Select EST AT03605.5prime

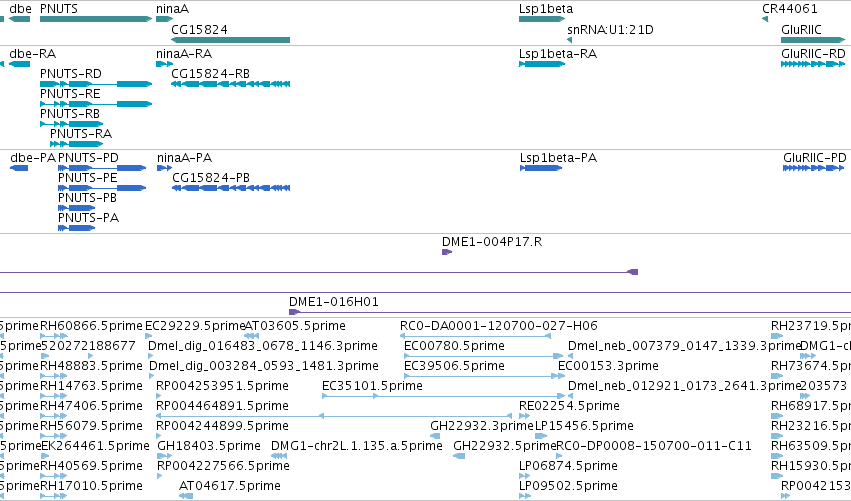295,326
